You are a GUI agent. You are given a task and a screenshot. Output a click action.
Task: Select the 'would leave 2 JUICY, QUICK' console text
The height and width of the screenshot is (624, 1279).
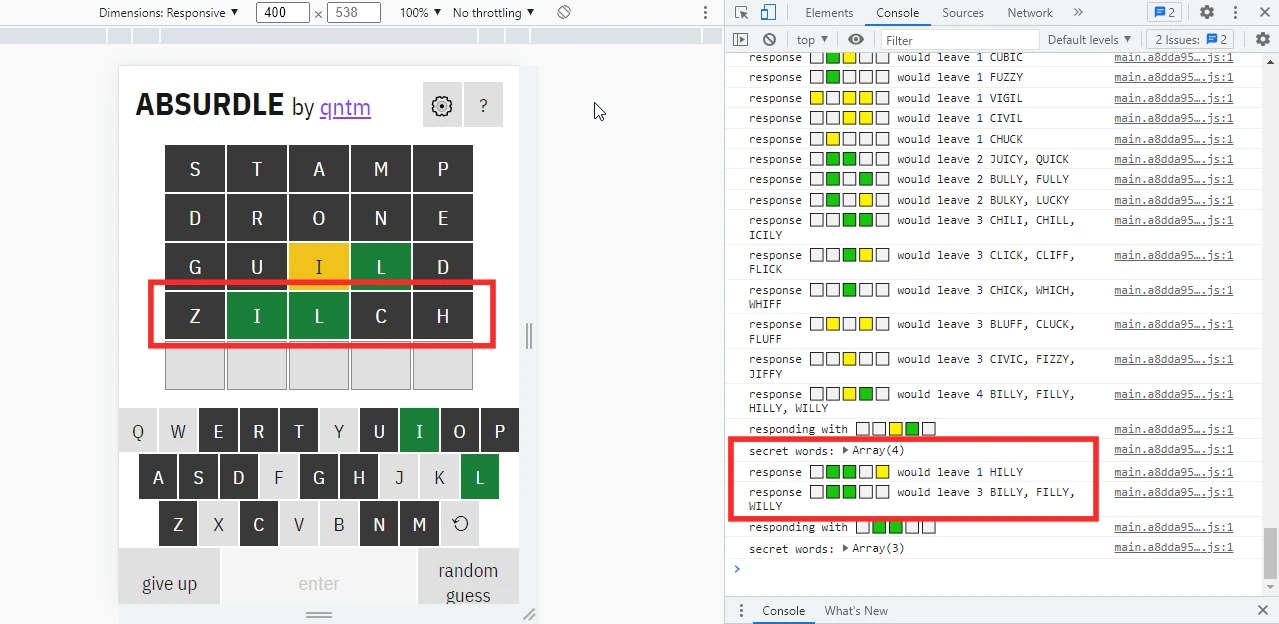[983, 159]
